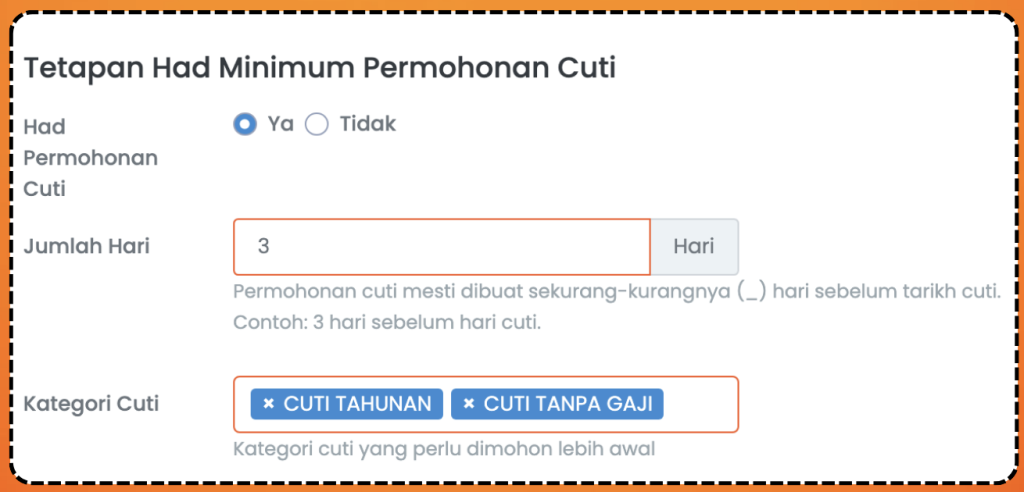Select the "Tidak" radio button
Image resolution: width=1024 pixels, height=492 pixels.
click(x=316, y=125)
